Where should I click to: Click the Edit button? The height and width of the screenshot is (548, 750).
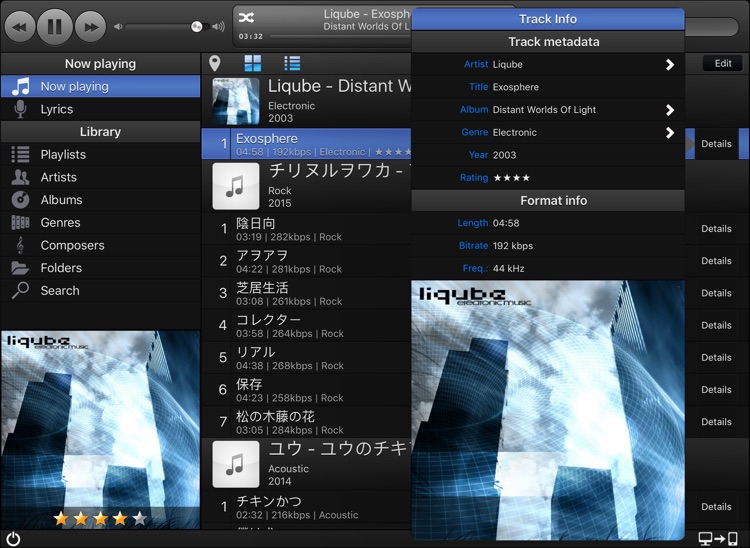[723, 64]
